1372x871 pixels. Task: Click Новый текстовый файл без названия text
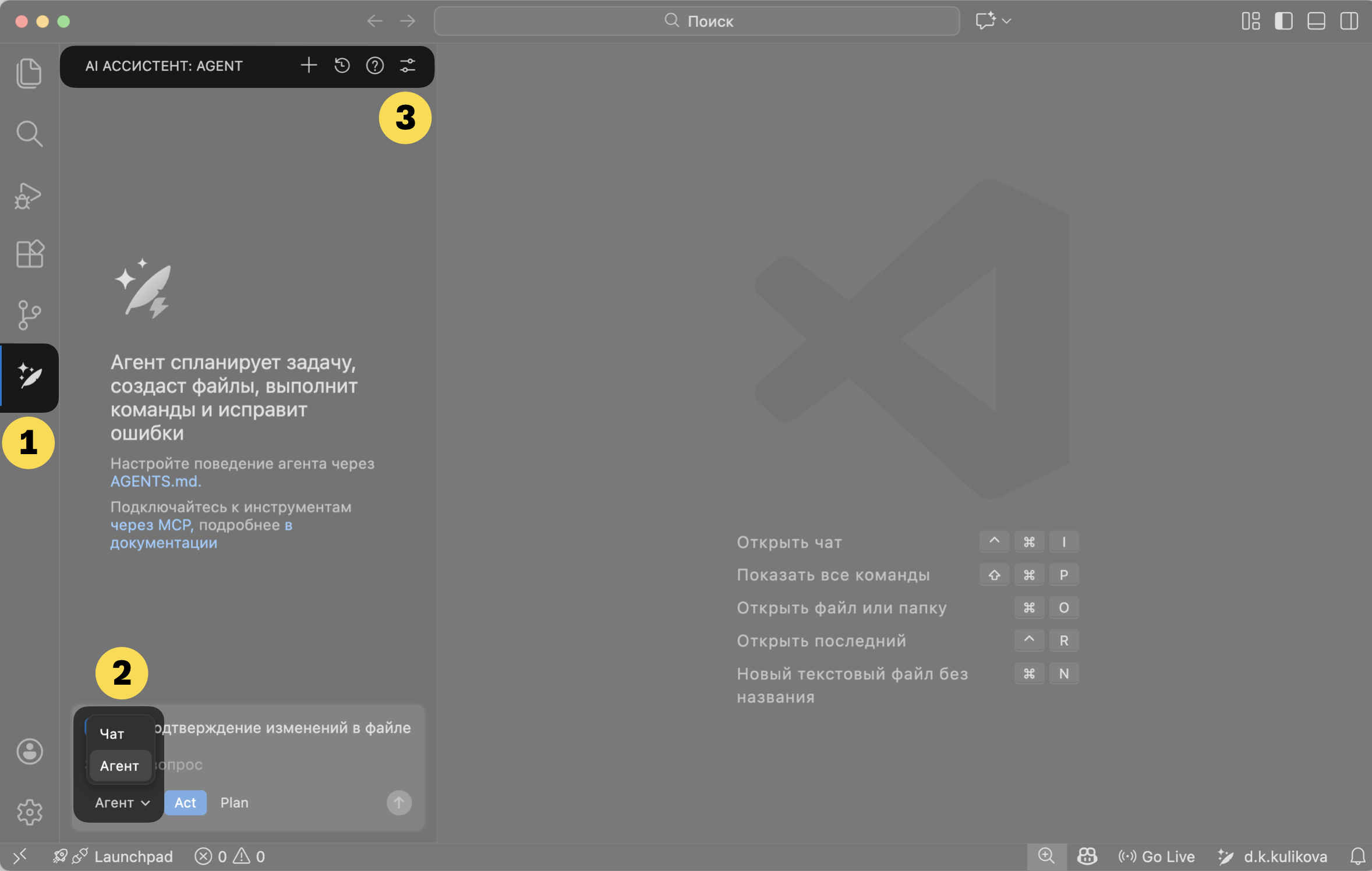tap(852, 685)
